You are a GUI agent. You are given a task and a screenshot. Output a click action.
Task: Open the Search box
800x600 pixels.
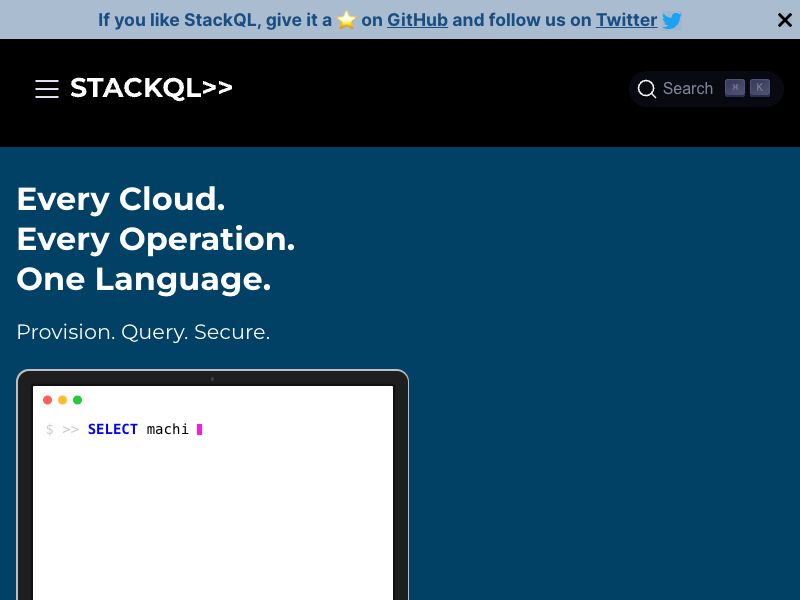pyautogui.click(x=706, y=89)
